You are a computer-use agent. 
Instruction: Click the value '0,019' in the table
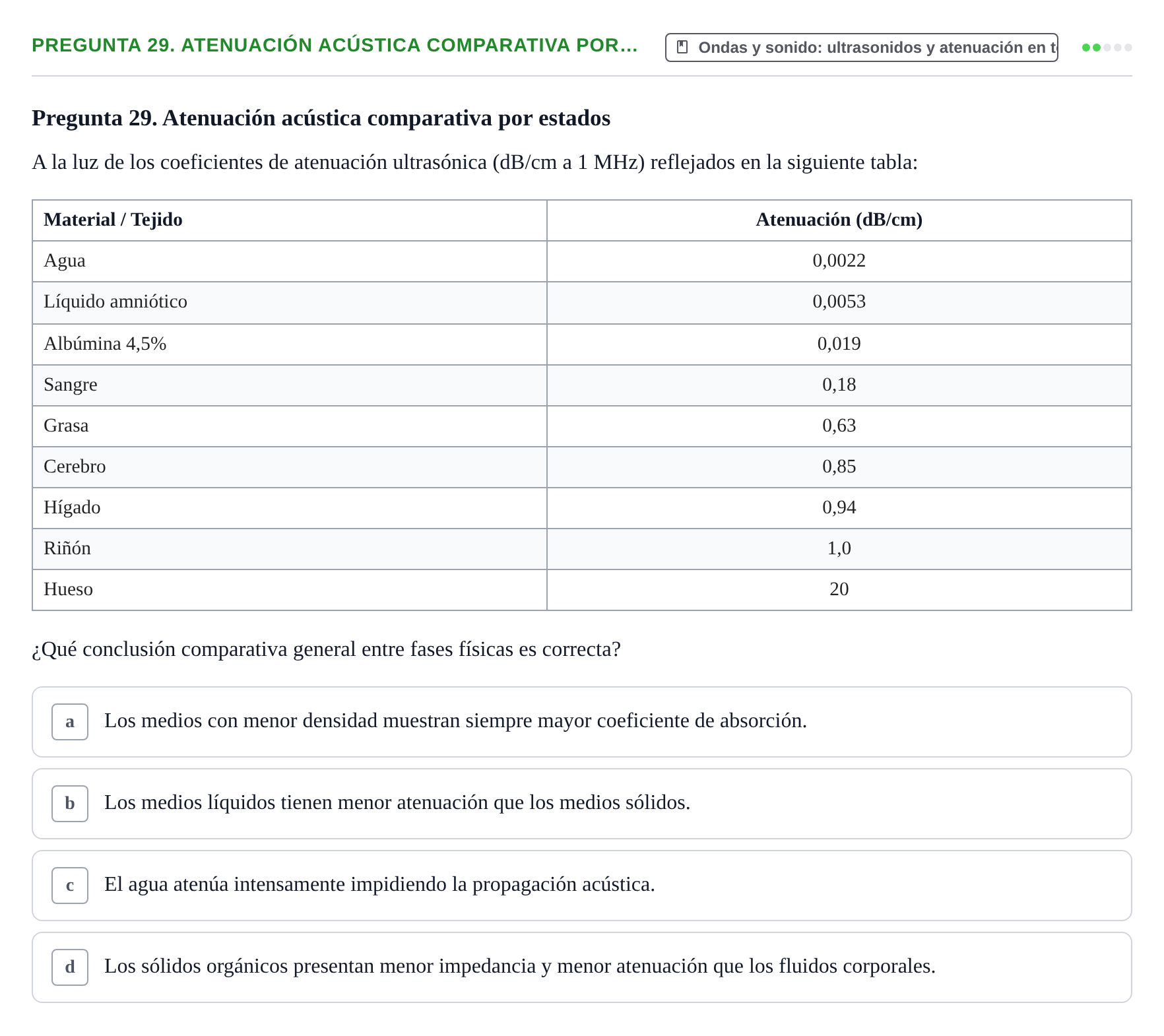pos(839,344)
